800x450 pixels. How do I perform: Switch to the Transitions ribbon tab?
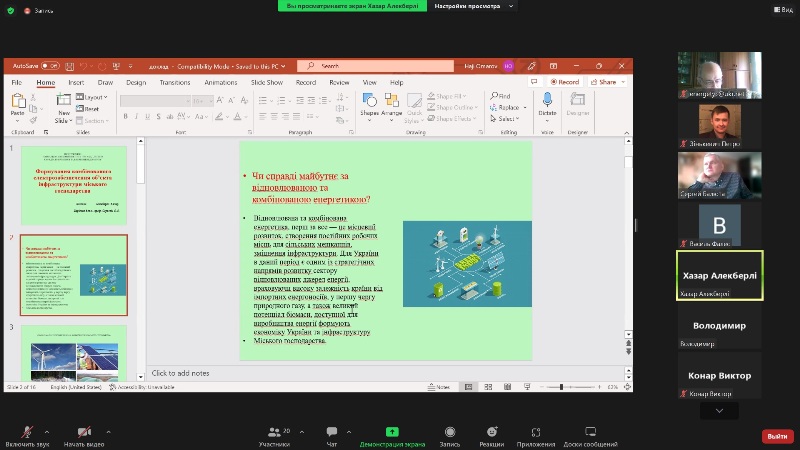(174, 82)
